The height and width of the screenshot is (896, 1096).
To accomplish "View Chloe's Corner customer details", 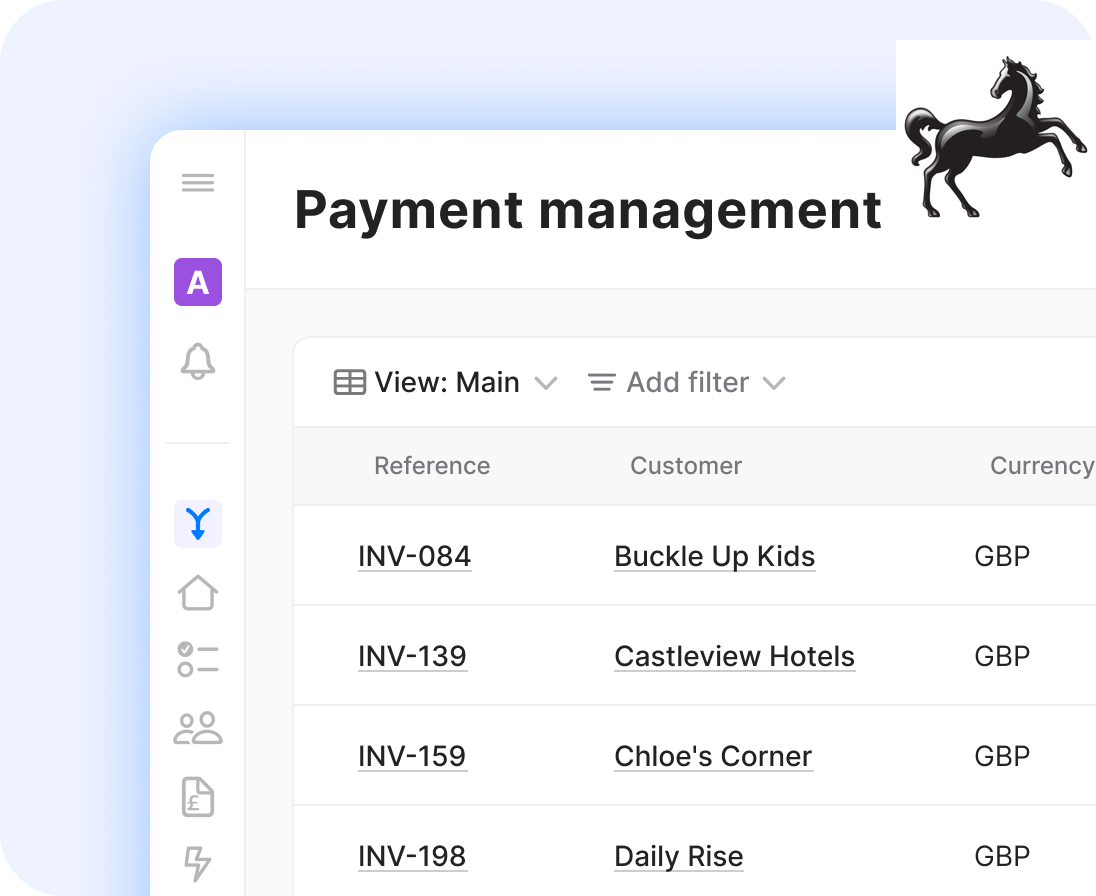I will (713, 756).
